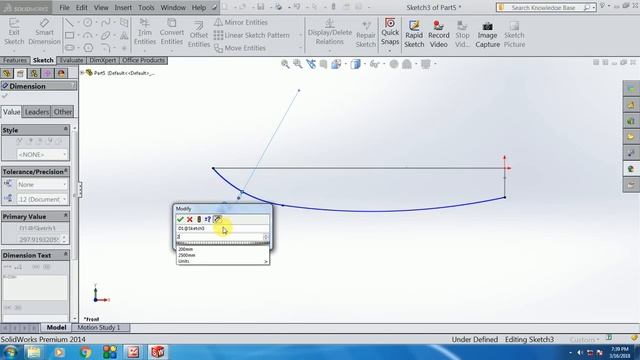Click Rapid Sketch button
The height and width of the screenshot is (360, 640).
click(x=414, y=35)
